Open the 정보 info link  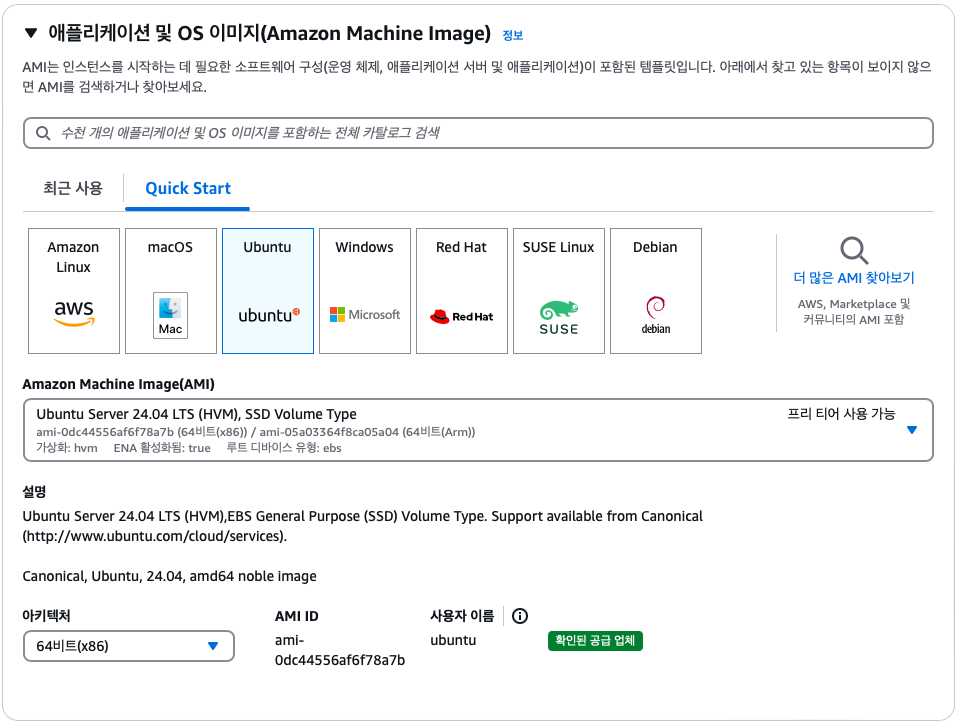pyautogui.click(x=513, y=35)
